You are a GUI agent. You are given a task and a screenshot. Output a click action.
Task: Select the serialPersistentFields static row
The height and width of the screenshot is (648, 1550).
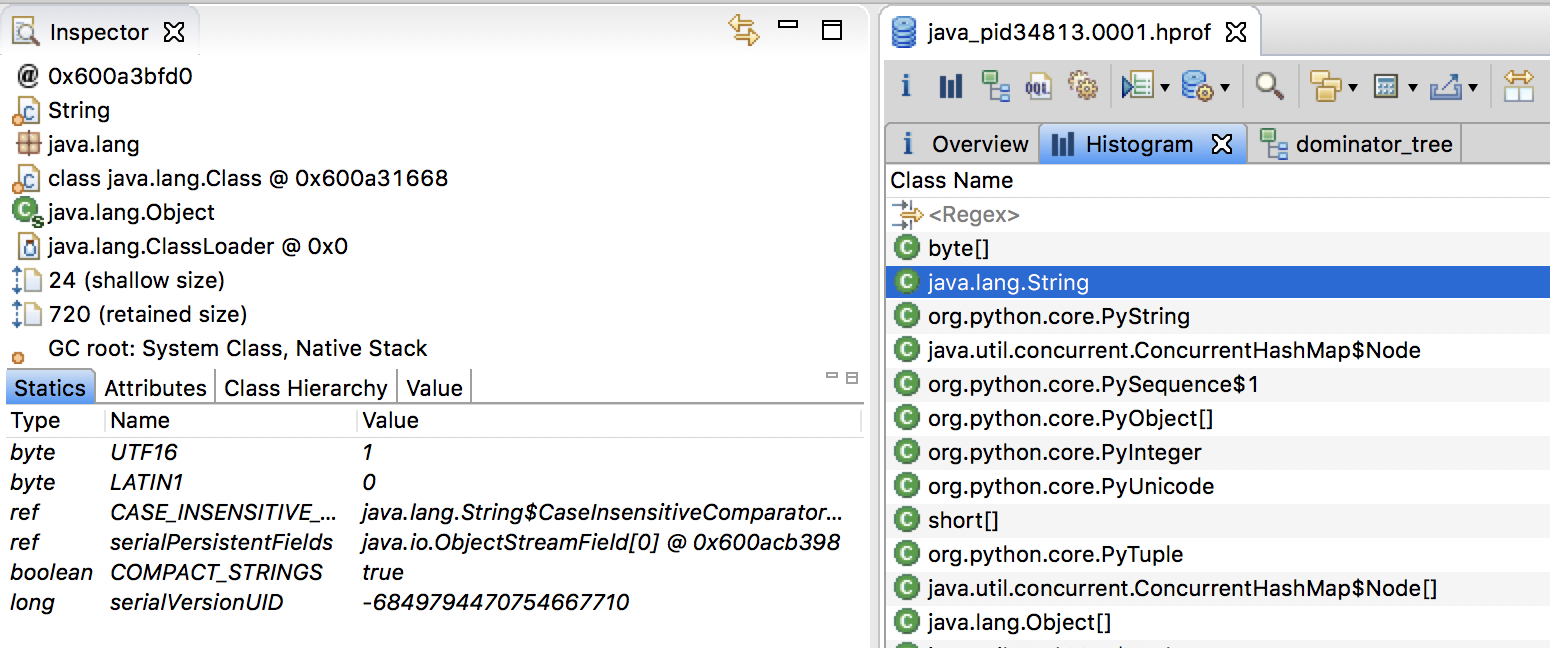(221, 542)
